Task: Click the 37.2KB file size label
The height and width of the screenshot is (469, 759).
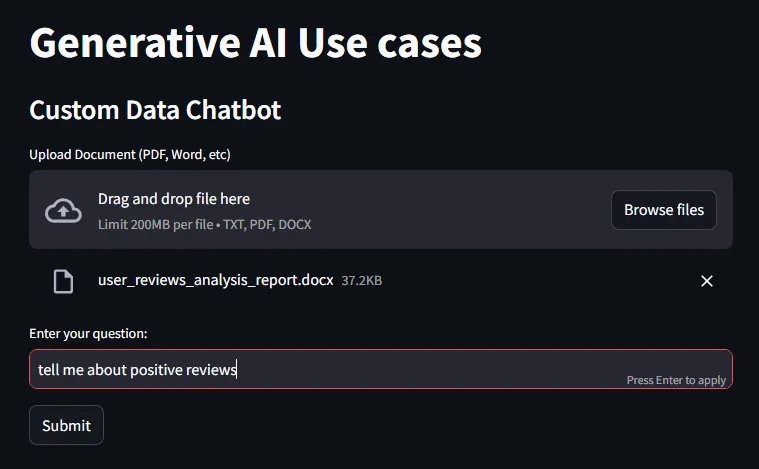Action: pyautogui.click(x=362, y=281)
